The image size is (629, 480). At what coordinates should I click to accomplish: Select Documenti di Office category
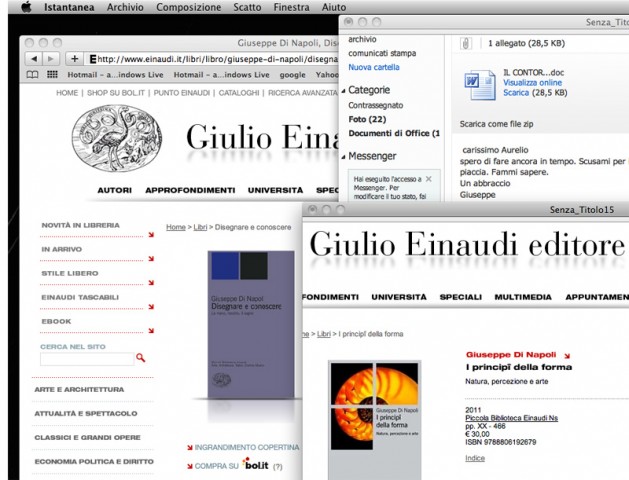[394, 134]
